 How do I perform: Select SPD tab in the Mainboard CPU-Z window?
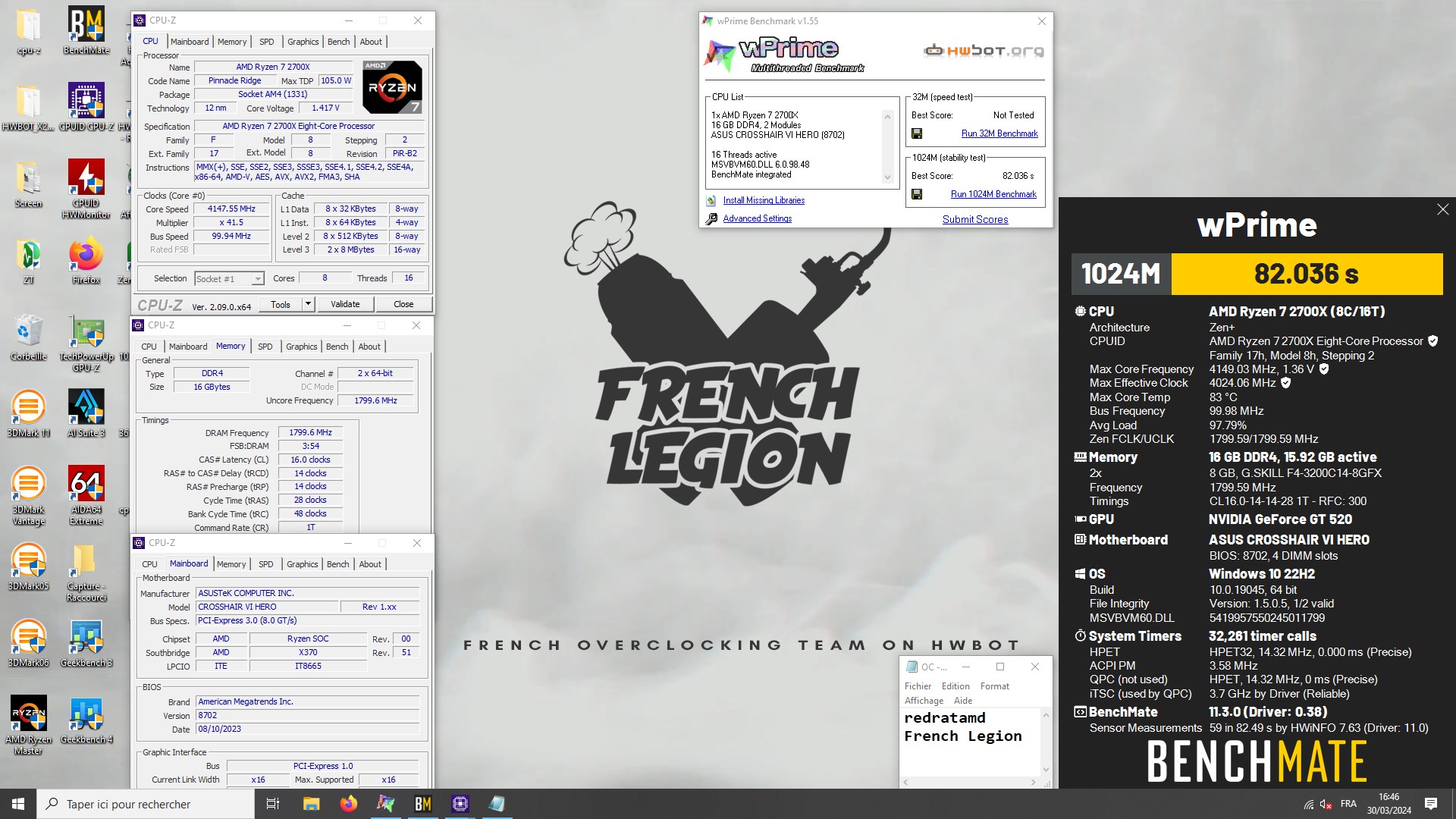pyautogui.click(x=265, y=564)
